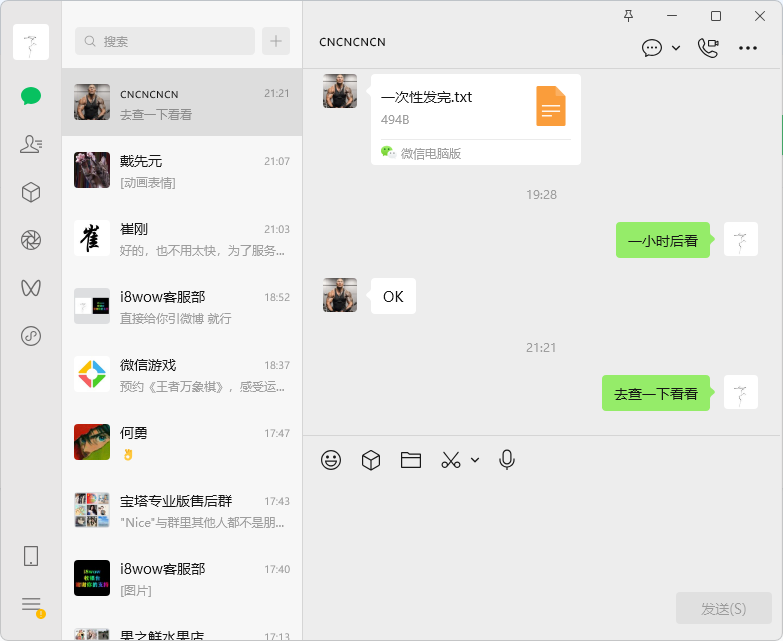Screen dimensions: 783x641
Task: Start a voice or video call
Action: (708, 48)
